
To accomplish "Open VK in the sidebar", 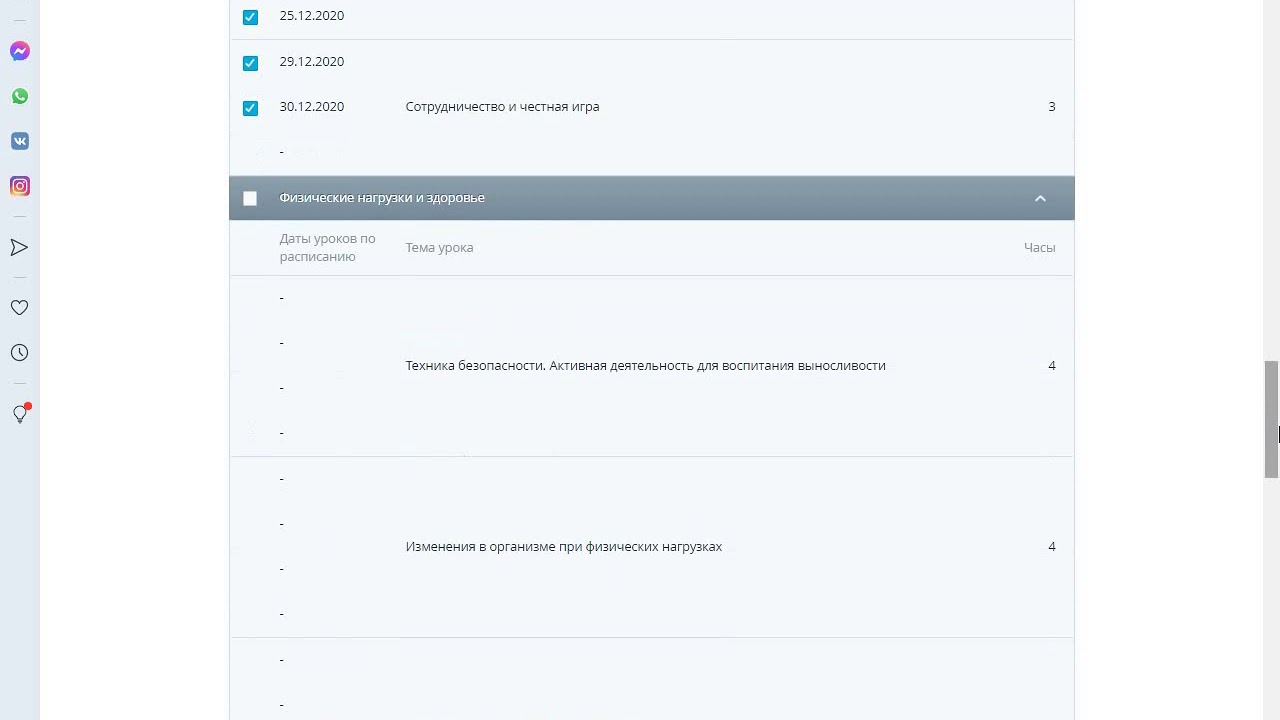I will coord(19,141).
